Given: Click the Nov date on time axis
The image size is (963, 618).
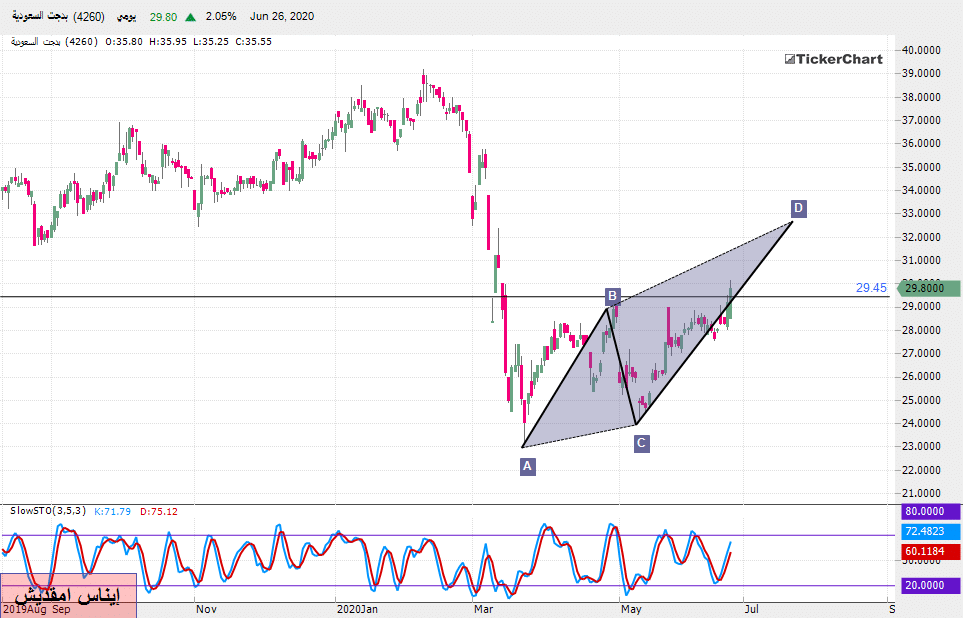Looking at the screenshot, I should click(206, 608).
